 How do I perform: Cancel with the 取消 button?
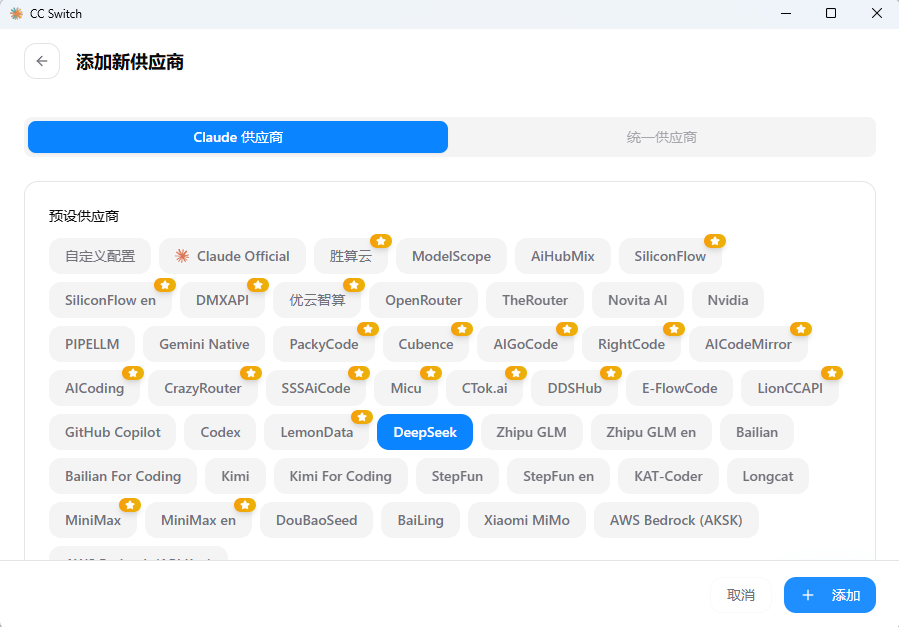(x=740, y=595)
